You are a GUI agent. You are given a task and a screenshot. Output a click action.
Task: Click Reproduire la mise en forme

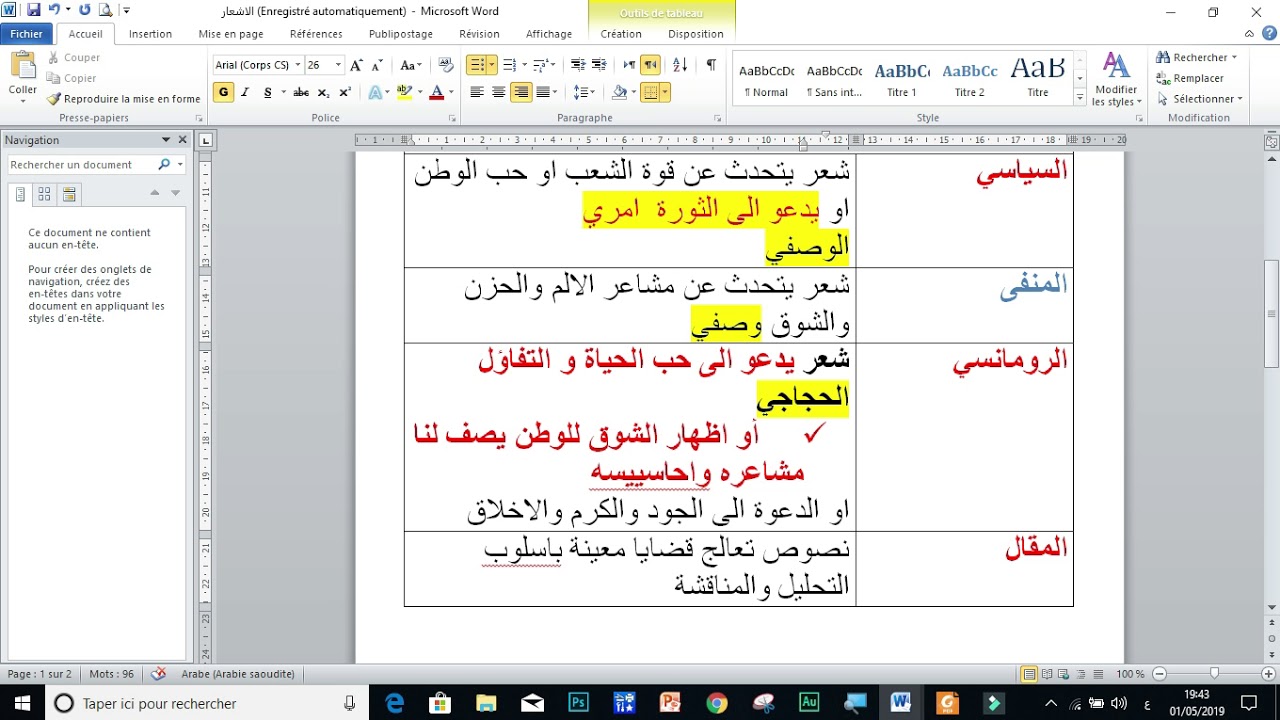tap(123, 99)
